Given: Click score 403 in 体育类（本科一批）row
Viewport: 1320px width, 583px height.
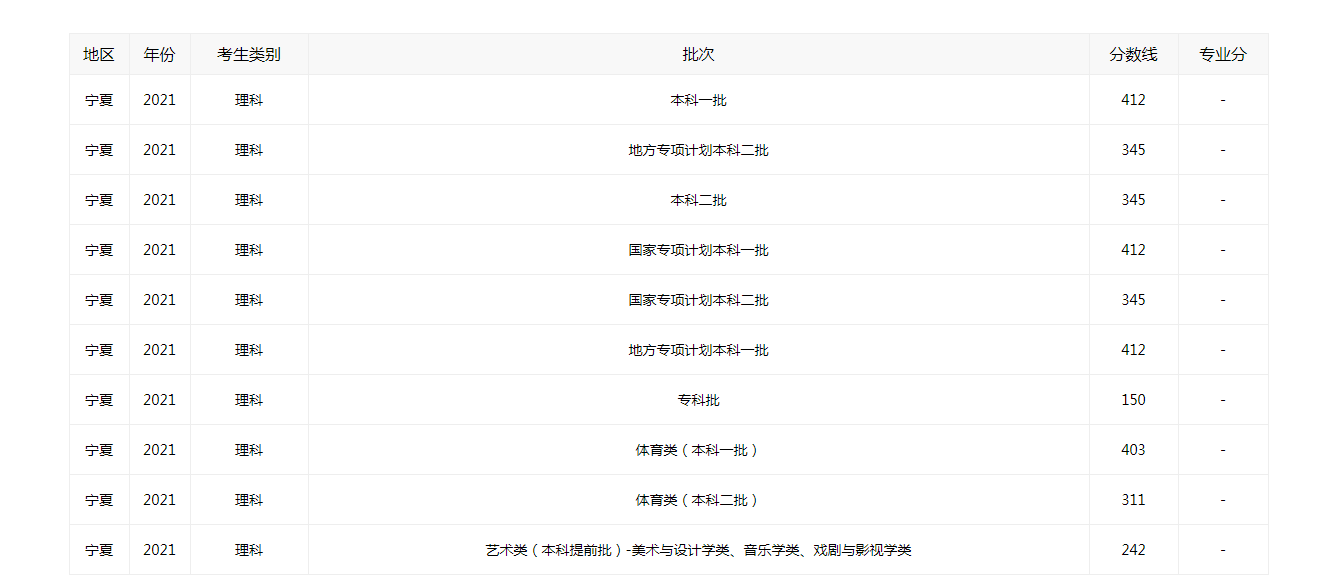Looking at the screenshot, I should pyautogui.click(x=1133, y=450).
